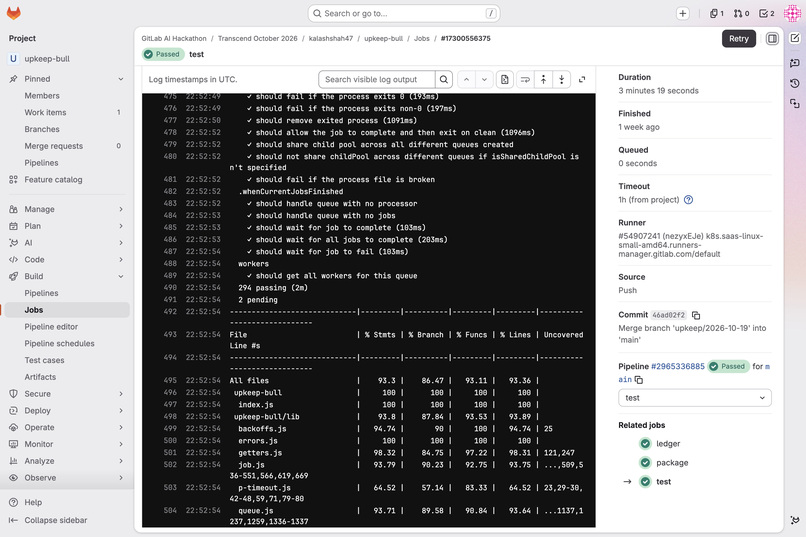Open kalashshah47 breadcrumb link
Image resolution: width=806 pixels, height=537 pixels.
(331, 39)
